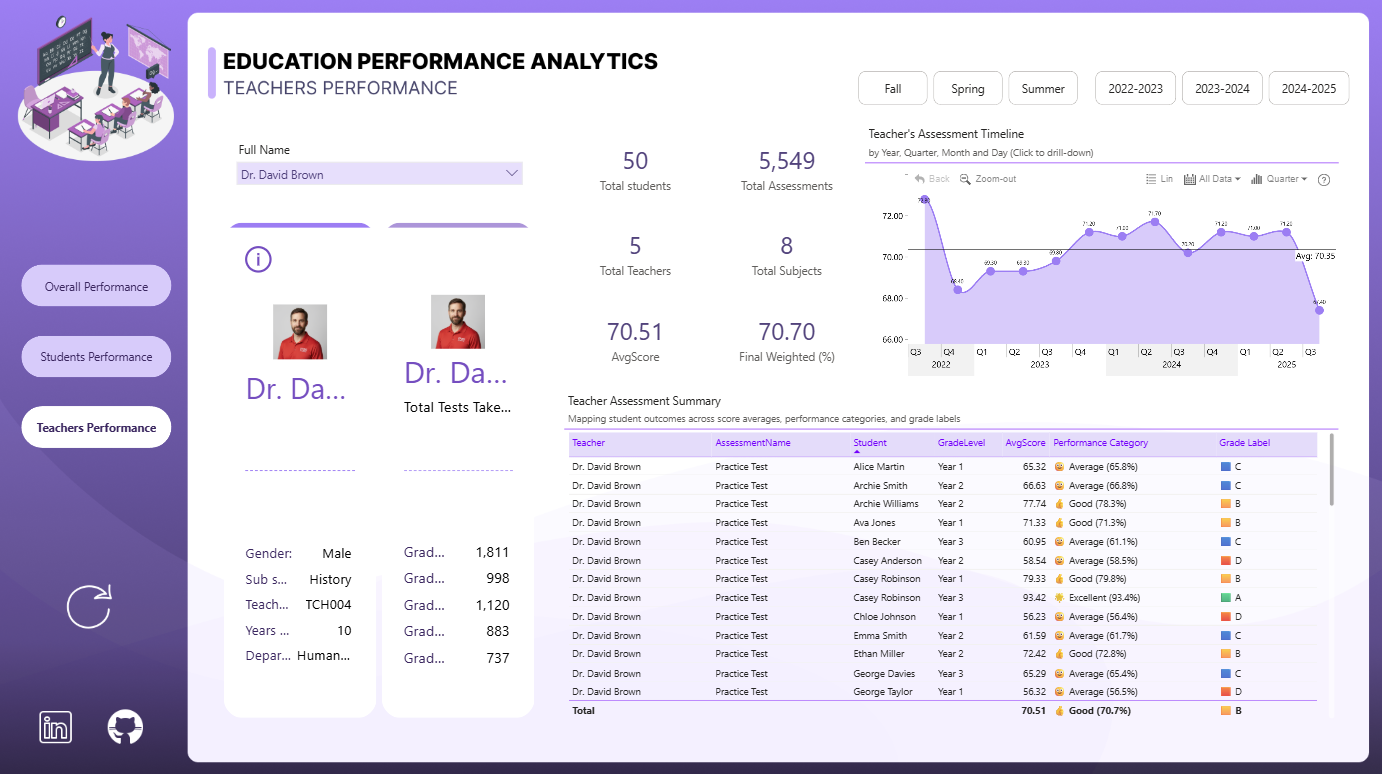
Task: Select the Summer filter button
Action: pyautogui.click(x=1043, y=88)
